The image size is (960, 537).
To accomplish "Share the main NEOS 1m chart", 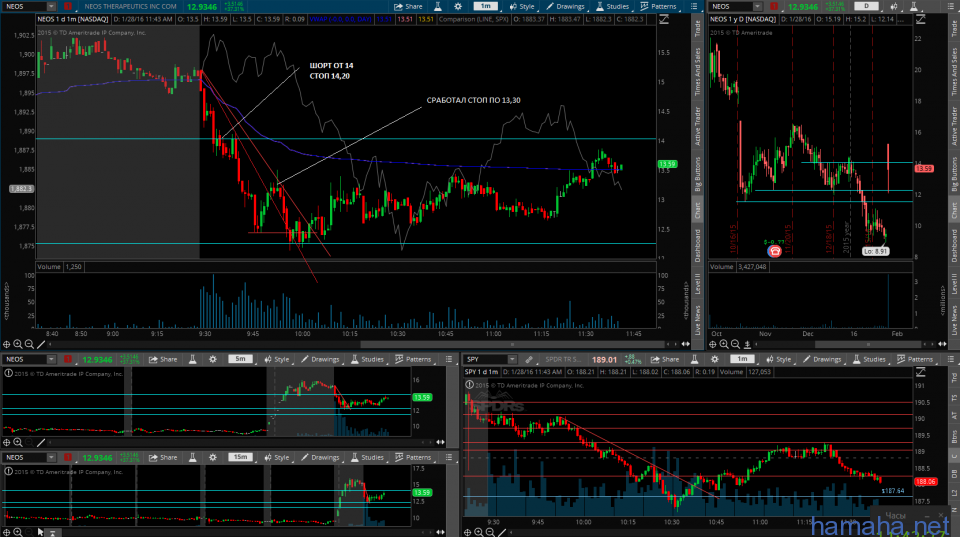I will tap(408, 6).
